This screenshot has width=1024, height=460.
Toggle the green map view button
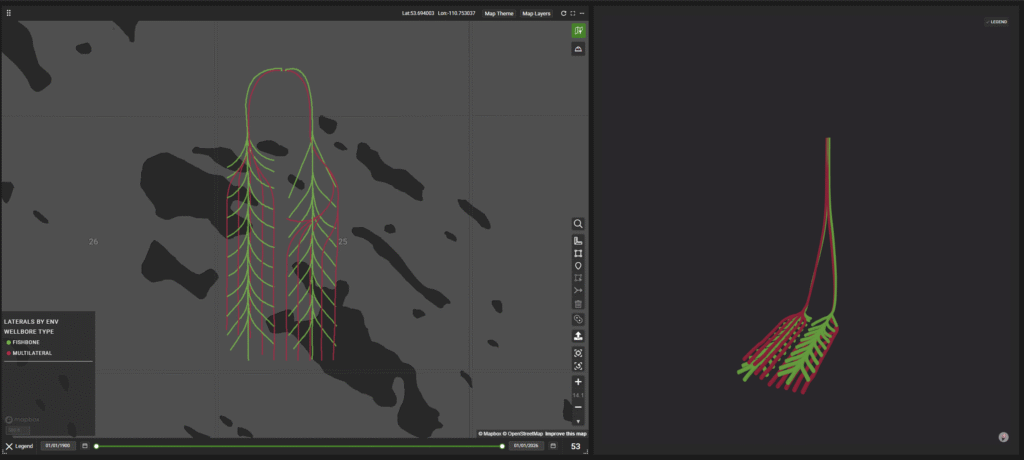578,31
